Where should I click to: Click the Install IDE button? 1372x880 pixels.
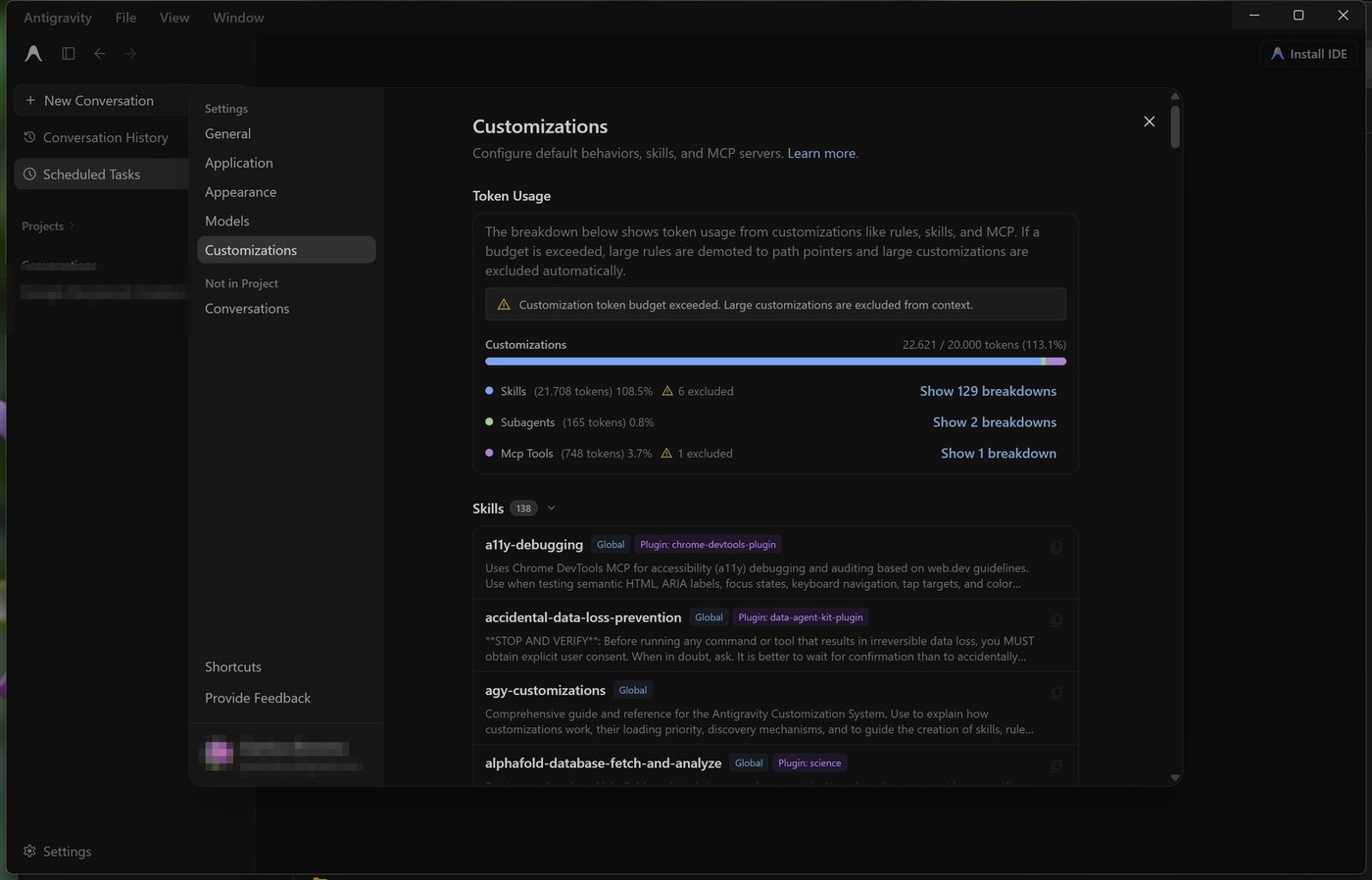tap(1308, 54)
